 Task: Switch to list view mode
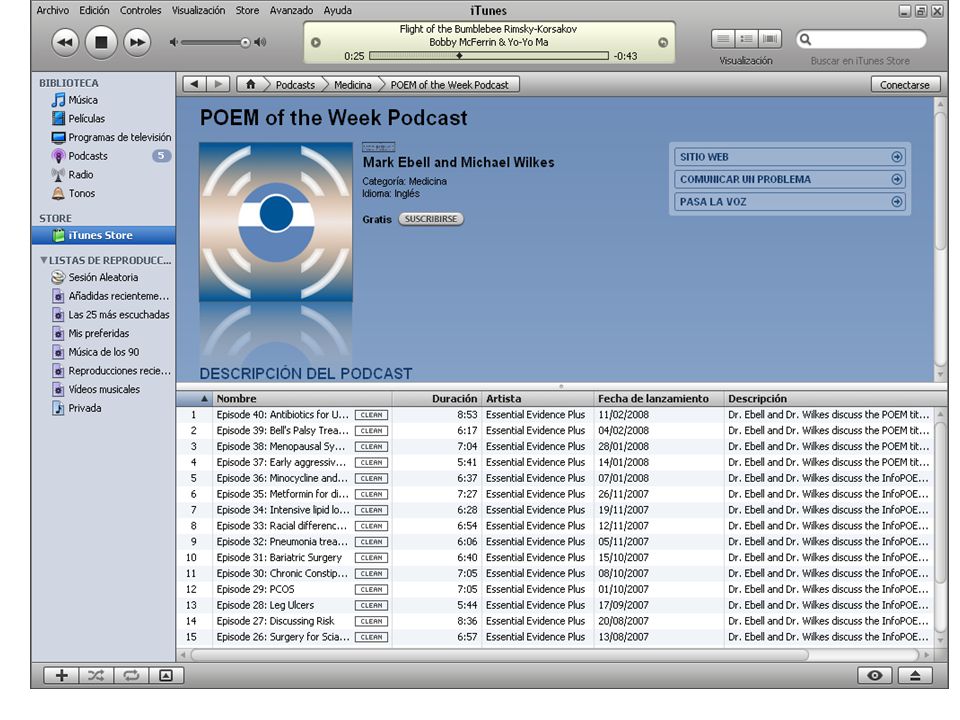click(723, 39)
